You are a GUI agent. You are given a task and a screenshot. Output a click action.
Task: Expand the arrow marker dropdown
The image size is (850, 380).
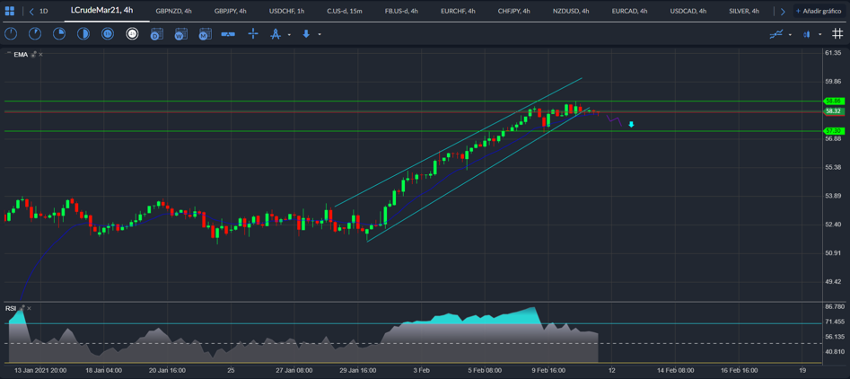tap(319, 35)
